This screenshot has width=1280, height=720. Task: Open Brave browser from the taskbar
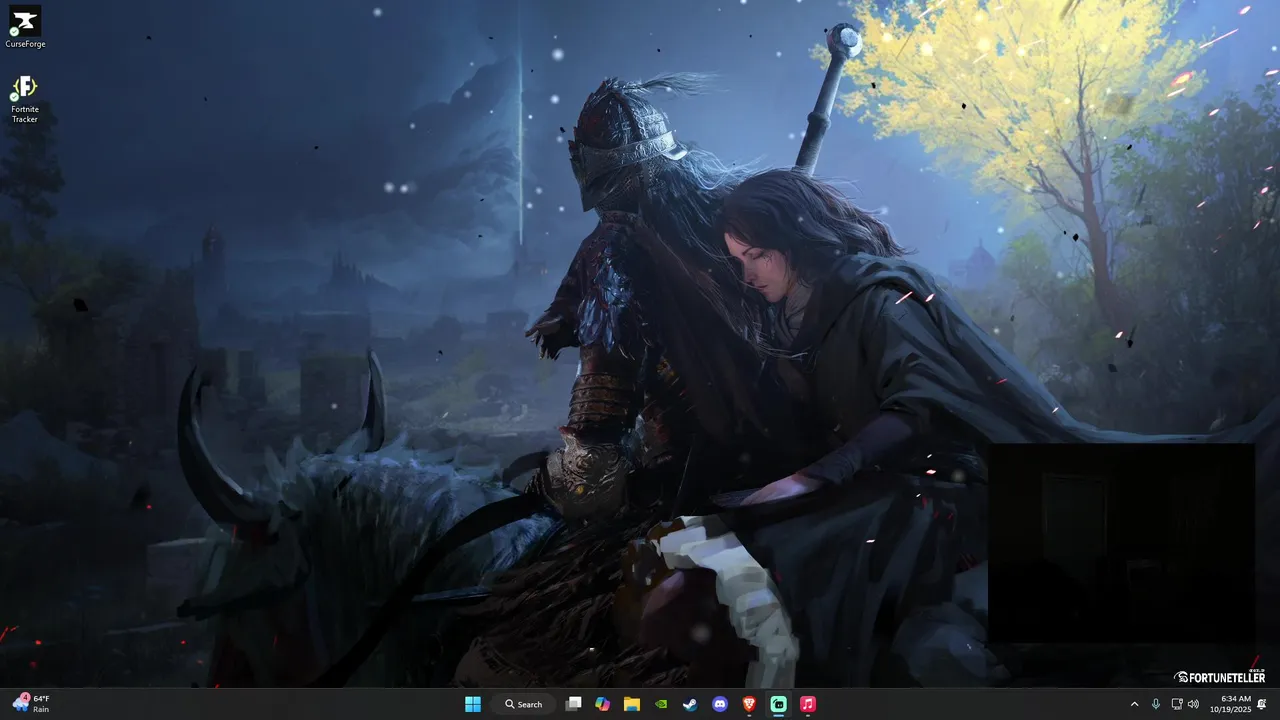[749, 704]
